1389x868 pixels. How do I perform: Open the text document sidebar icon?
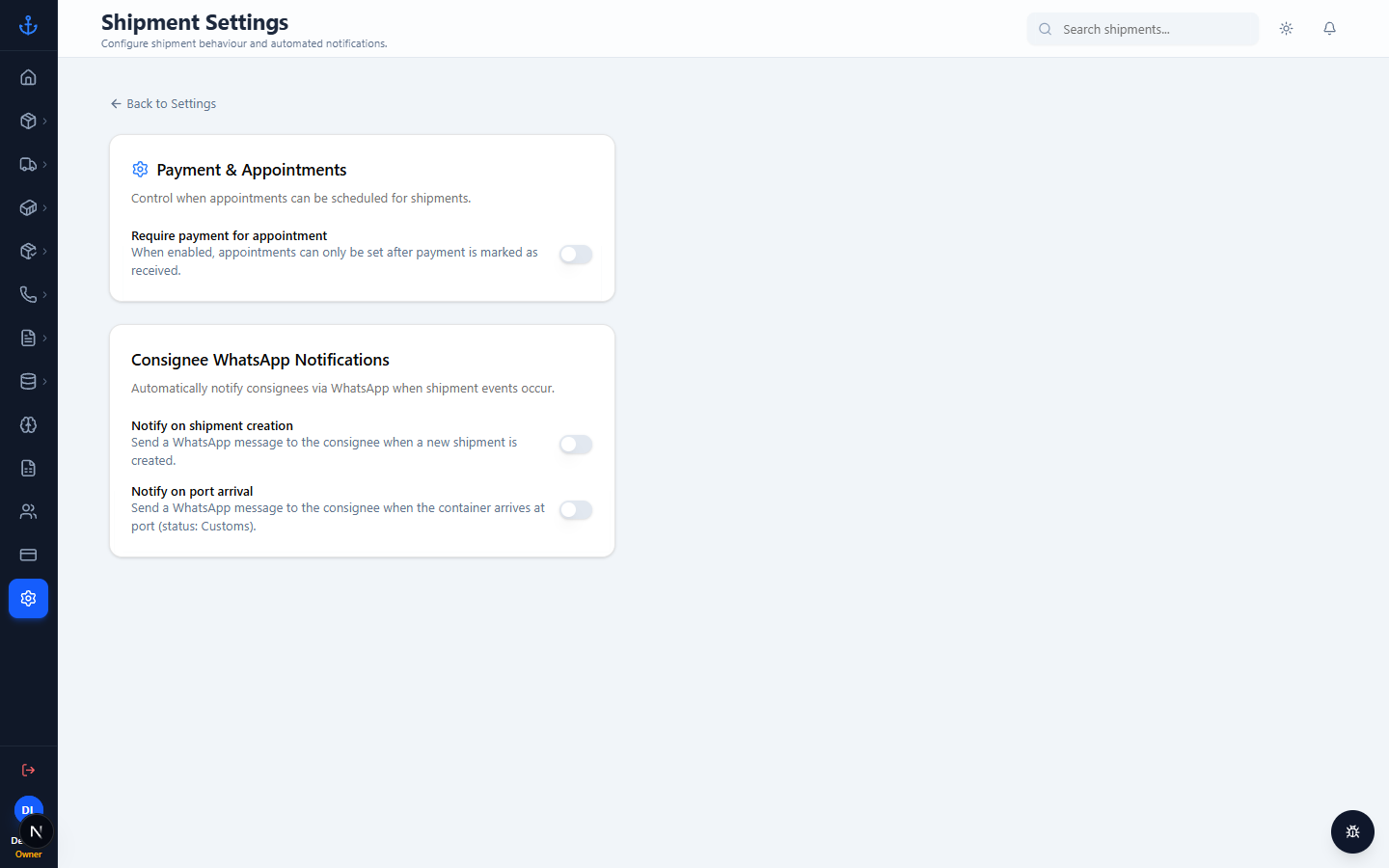click(28, 338)
